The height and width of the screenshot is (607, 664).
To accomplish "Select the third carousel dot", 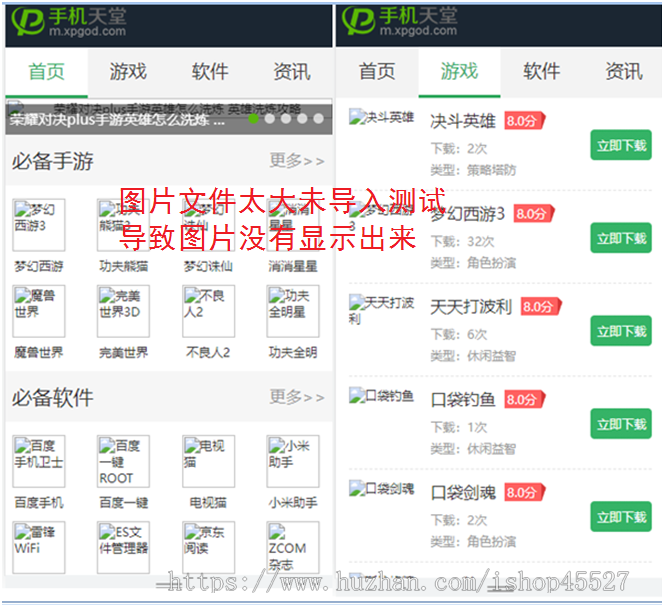I will [x=286, y=119].
